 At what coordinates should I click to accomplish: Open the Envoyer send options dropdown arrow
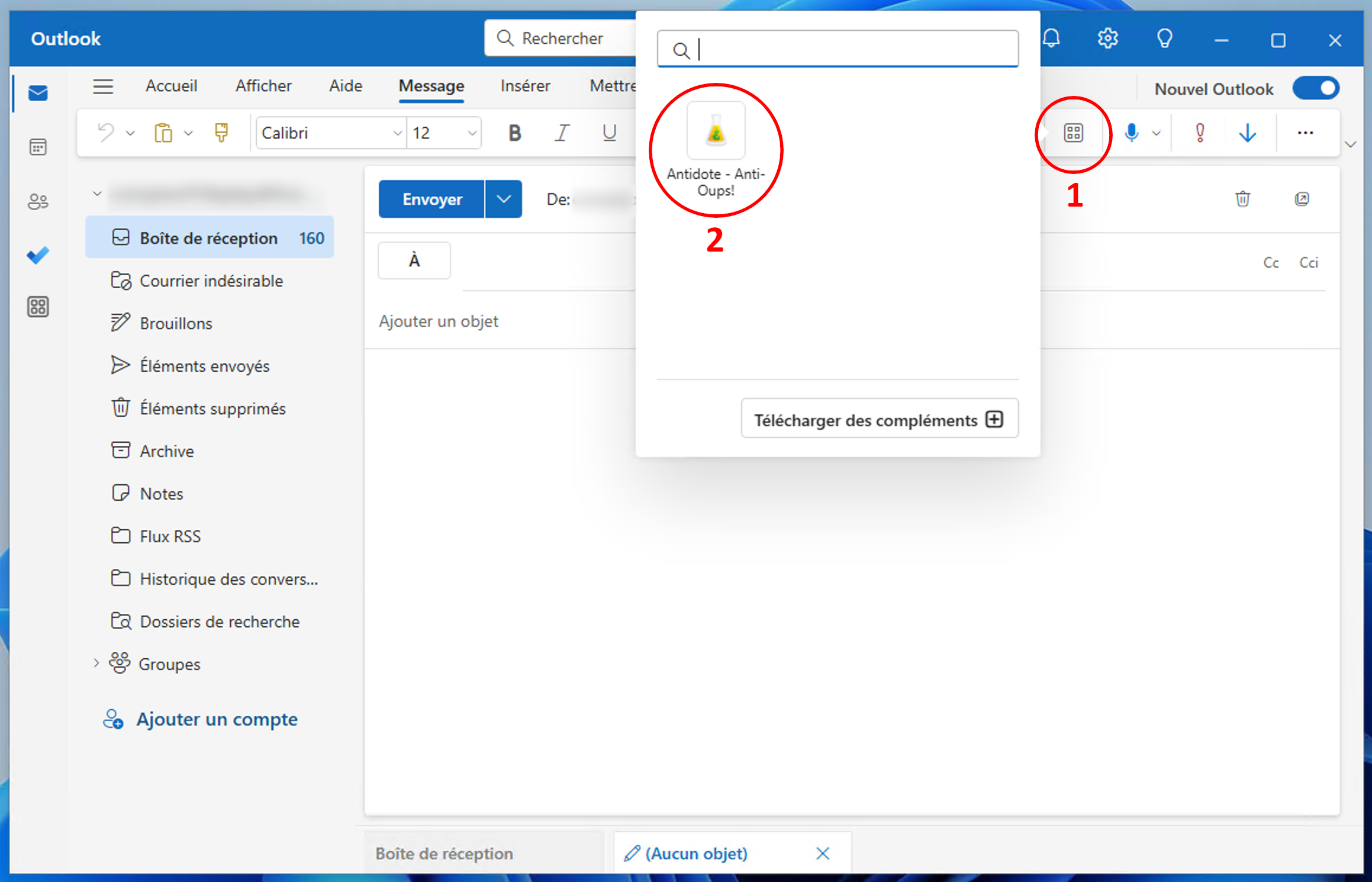point(504,199)
